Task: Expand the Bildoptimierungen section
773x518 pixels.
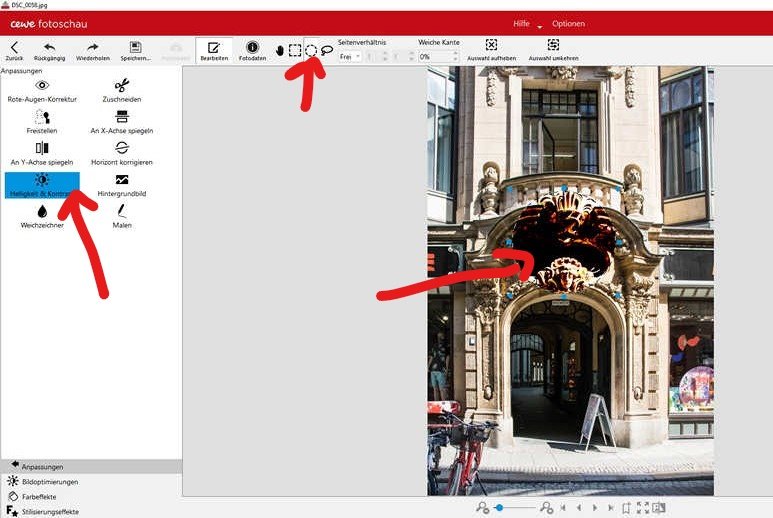Action: (x=50, y=481)
